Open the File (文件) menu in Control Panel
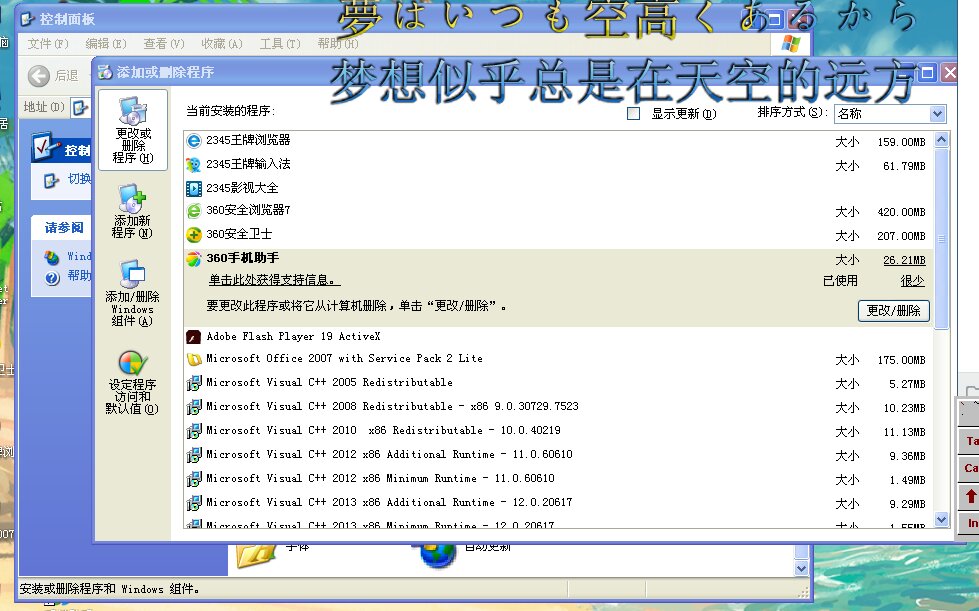 [x=48, y=44]
